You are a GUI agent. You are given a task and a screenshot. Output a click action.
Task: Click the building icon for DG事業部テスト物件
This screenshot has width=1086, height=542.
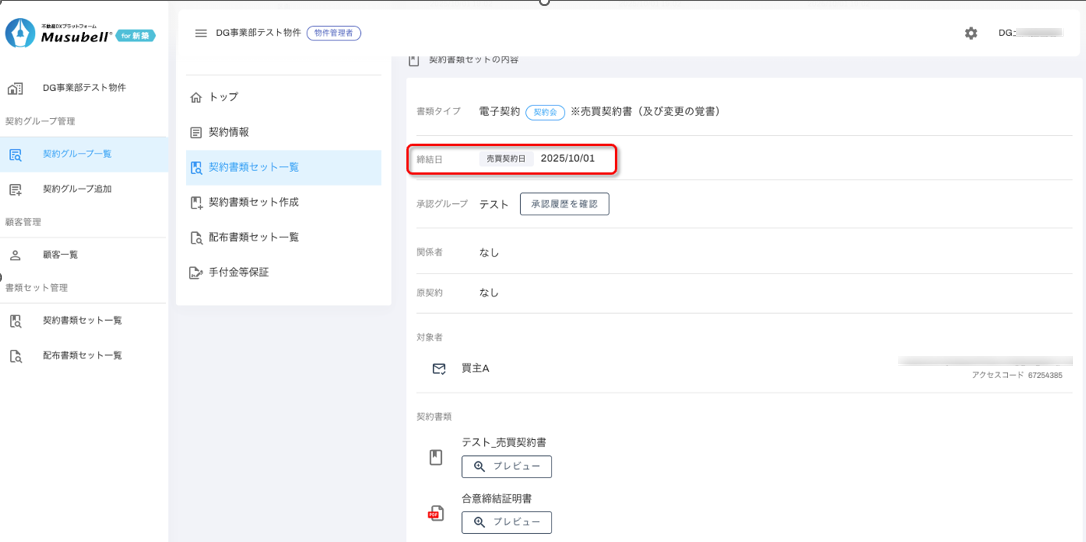[15, 88]
